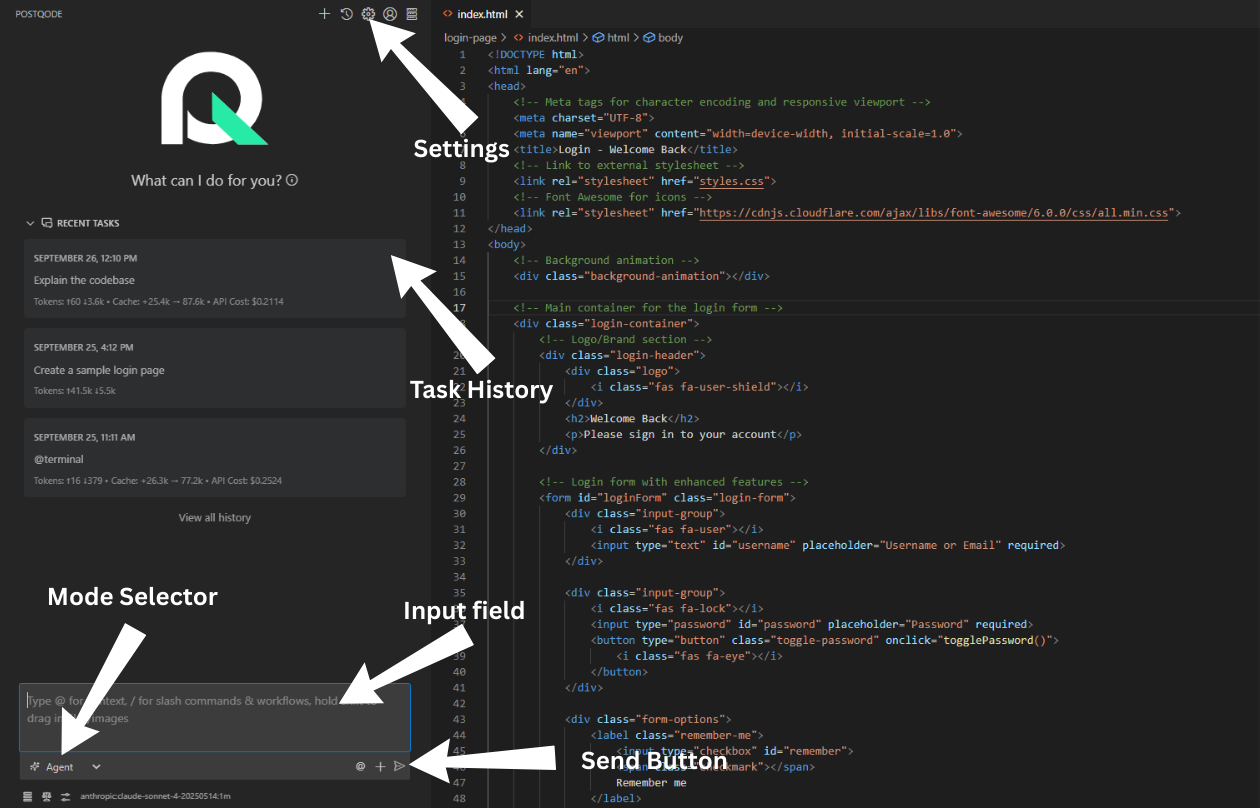The height and width of the screenshot is (809, 1260).
Task: Open the 'Explain the codebase' recent task
Action: pos(215,280)
